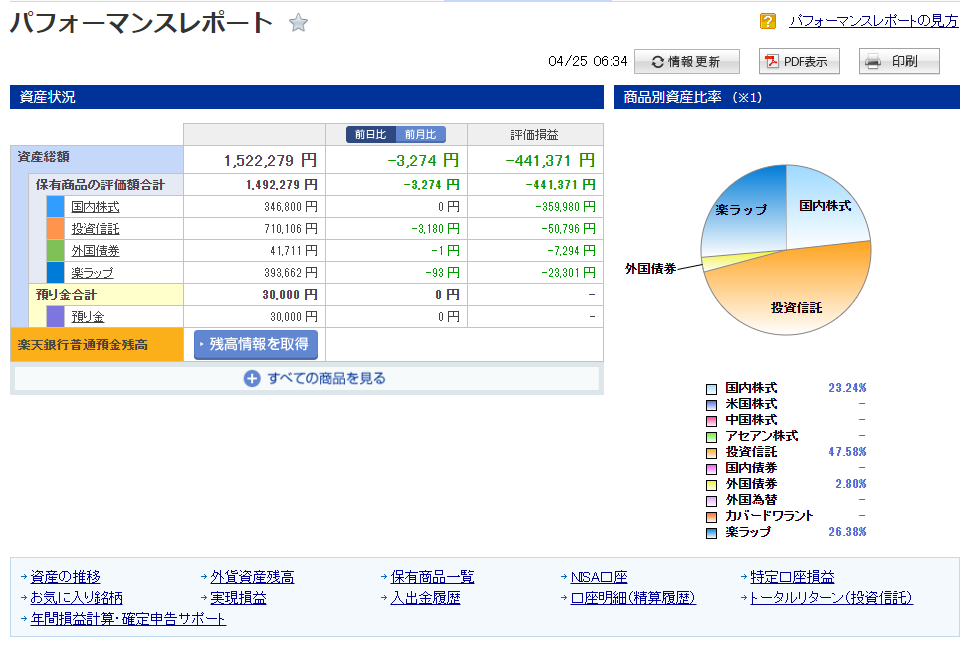Click the PDF表示 button

799,62
